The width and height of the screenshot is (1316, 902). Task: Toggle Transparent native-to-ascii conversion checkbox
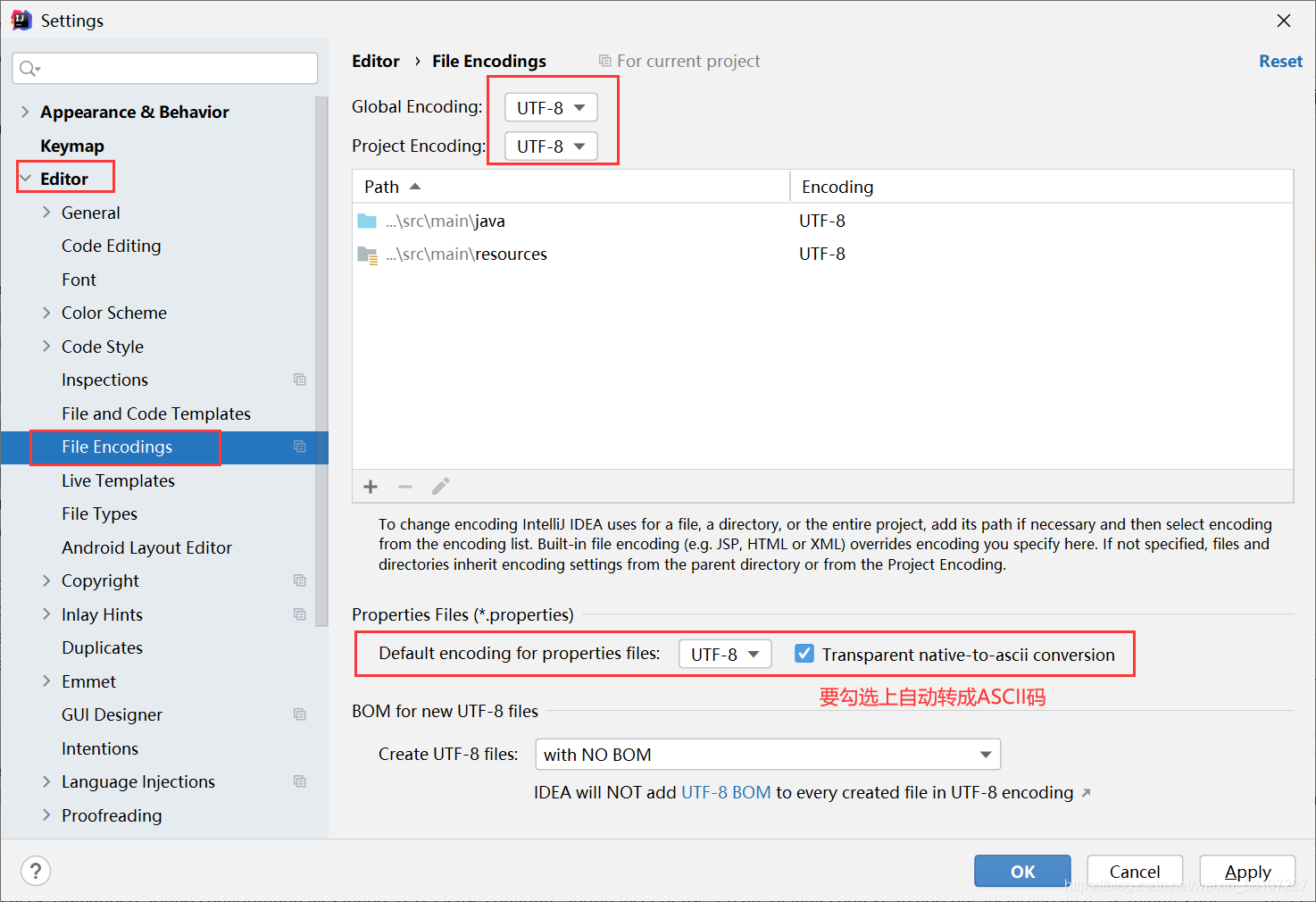pos(804,654)
